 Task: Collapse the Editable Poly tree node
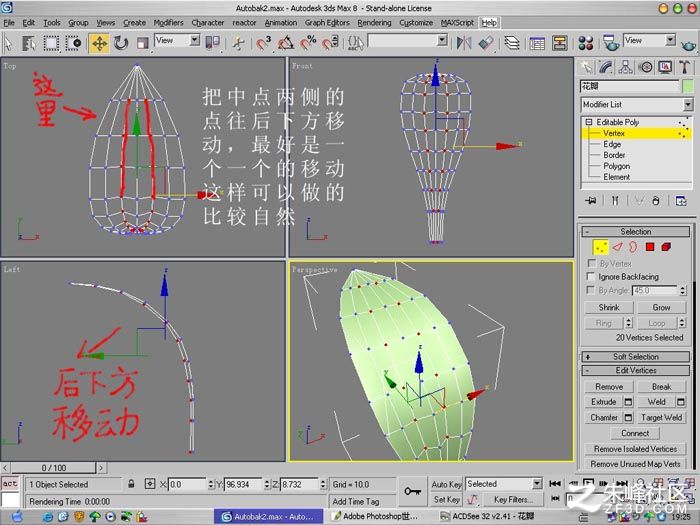(x=589, y=122)
